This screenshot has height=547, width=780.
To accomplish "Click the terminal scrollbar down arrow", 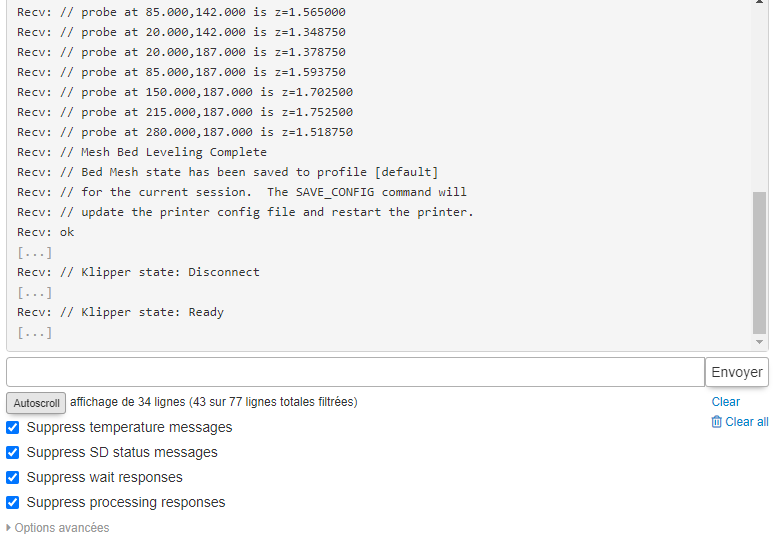I will coord(759,342).
